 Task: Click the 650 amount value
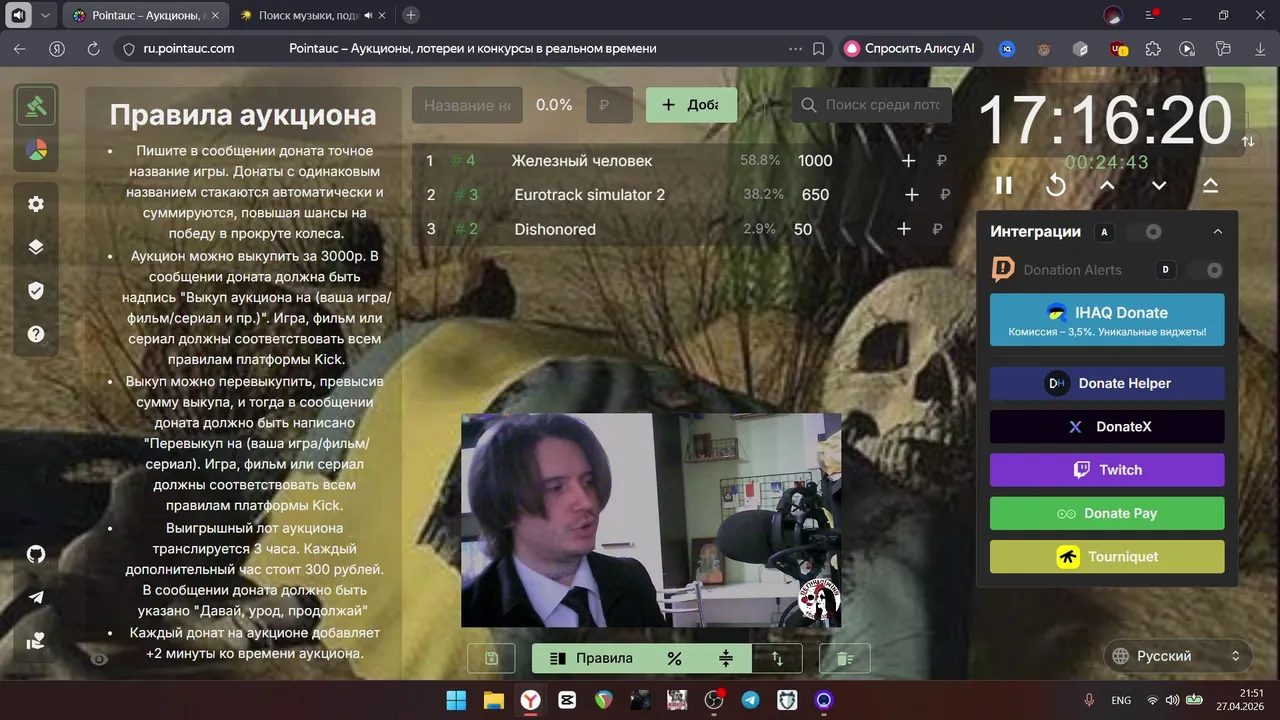[815, 195]
